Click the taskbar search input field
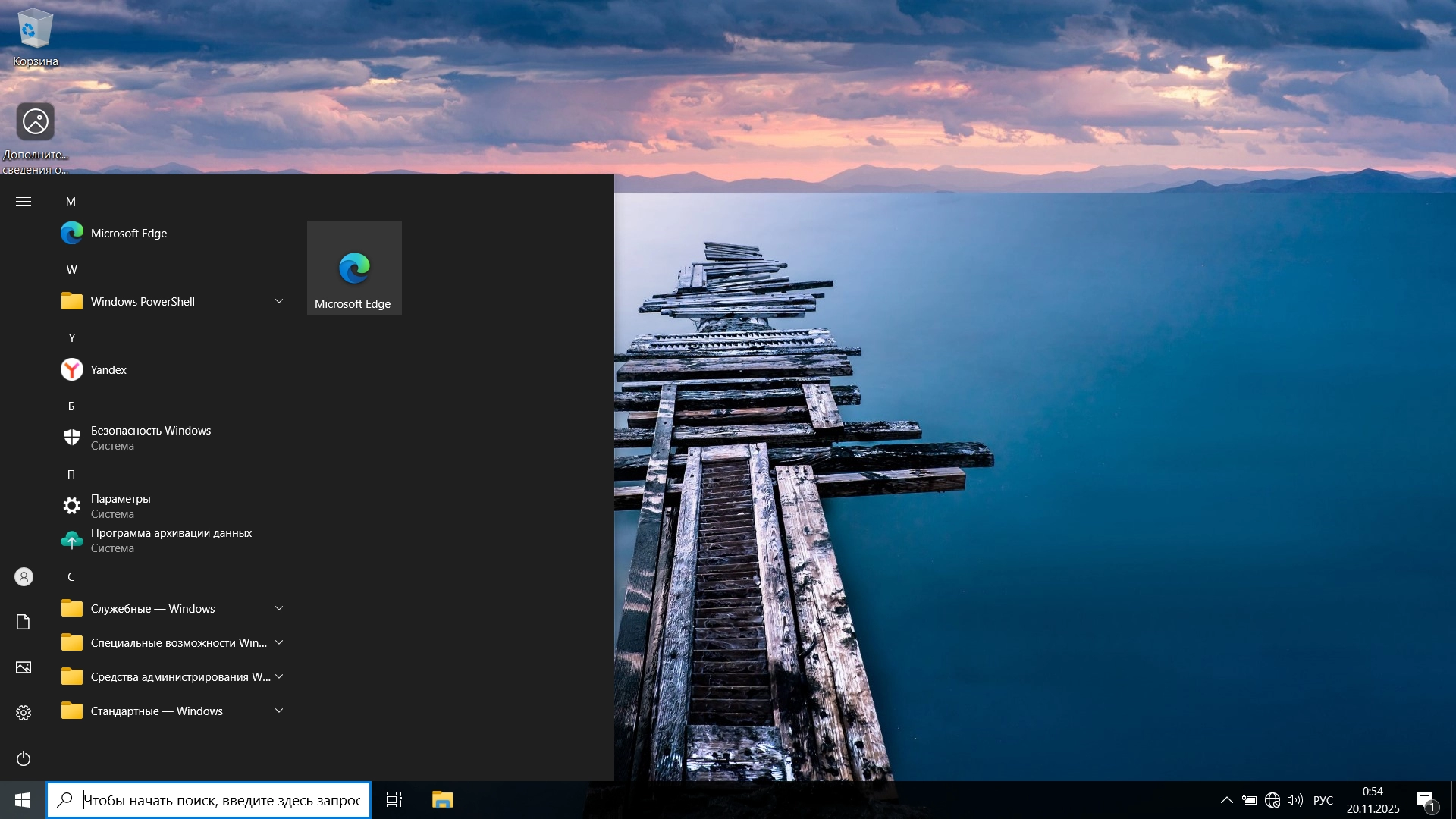This screenshot has height=819, width=1456. (x=220, y=800)
